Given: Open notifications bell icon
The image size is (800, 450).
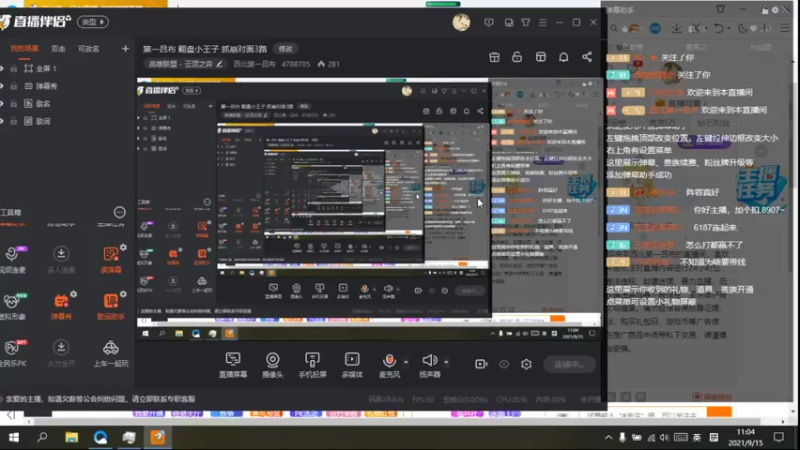Looking at the screenshot, I should point(563,57).
